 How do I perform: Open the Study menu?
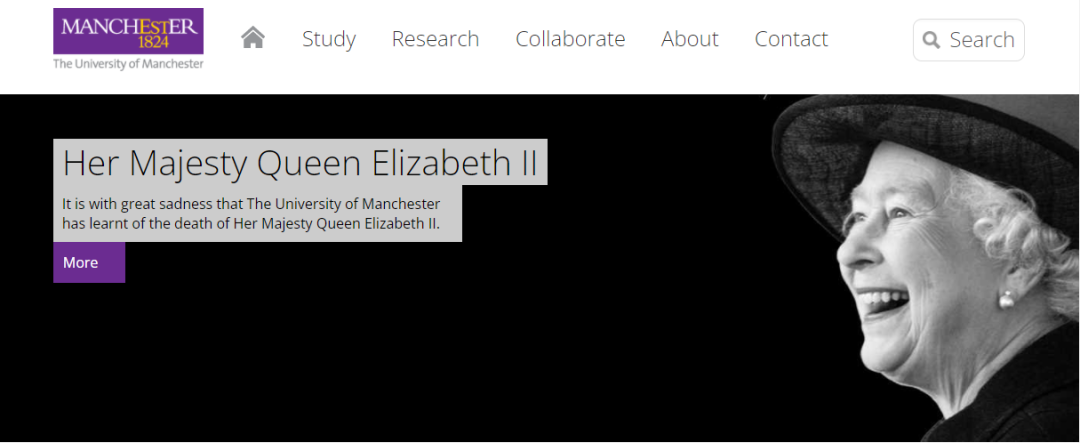(x=329, y=39)
